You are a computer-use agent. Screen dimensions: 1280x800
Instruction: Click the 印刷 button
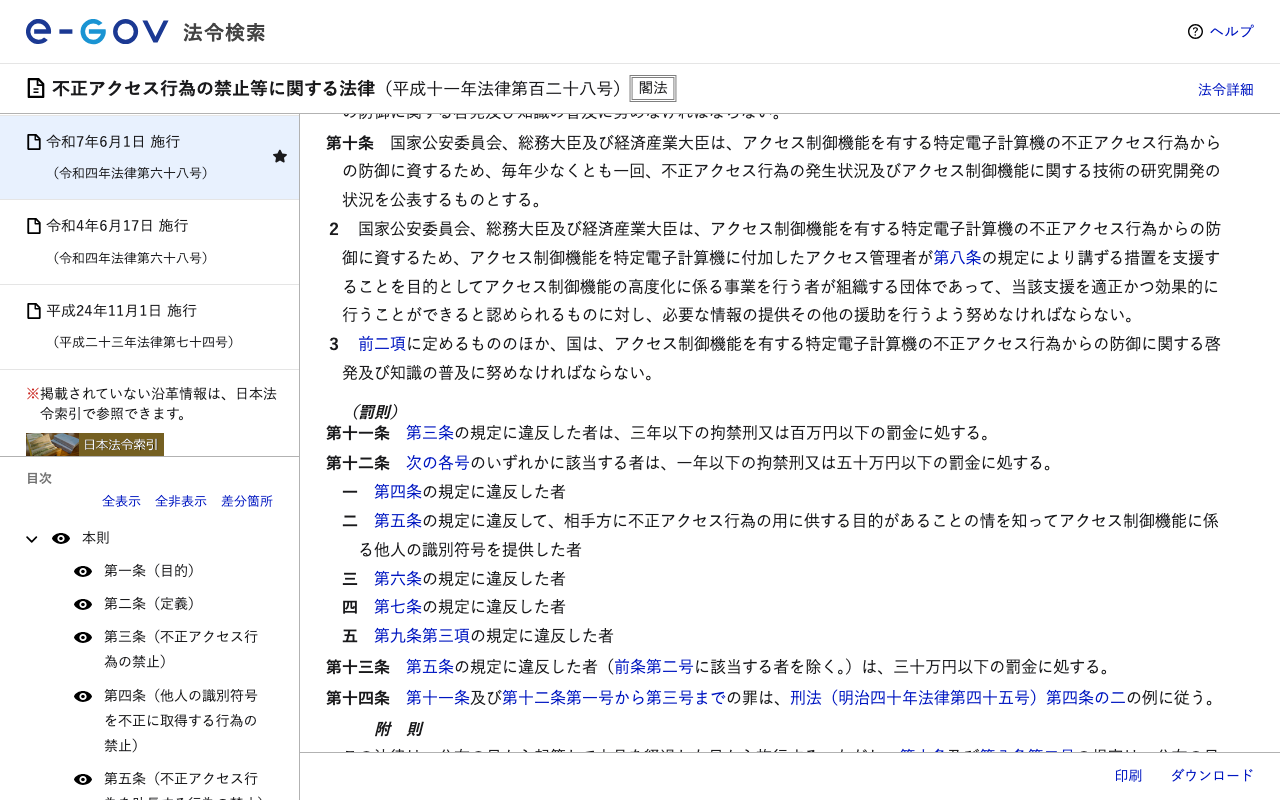[x=1128, y=775]
